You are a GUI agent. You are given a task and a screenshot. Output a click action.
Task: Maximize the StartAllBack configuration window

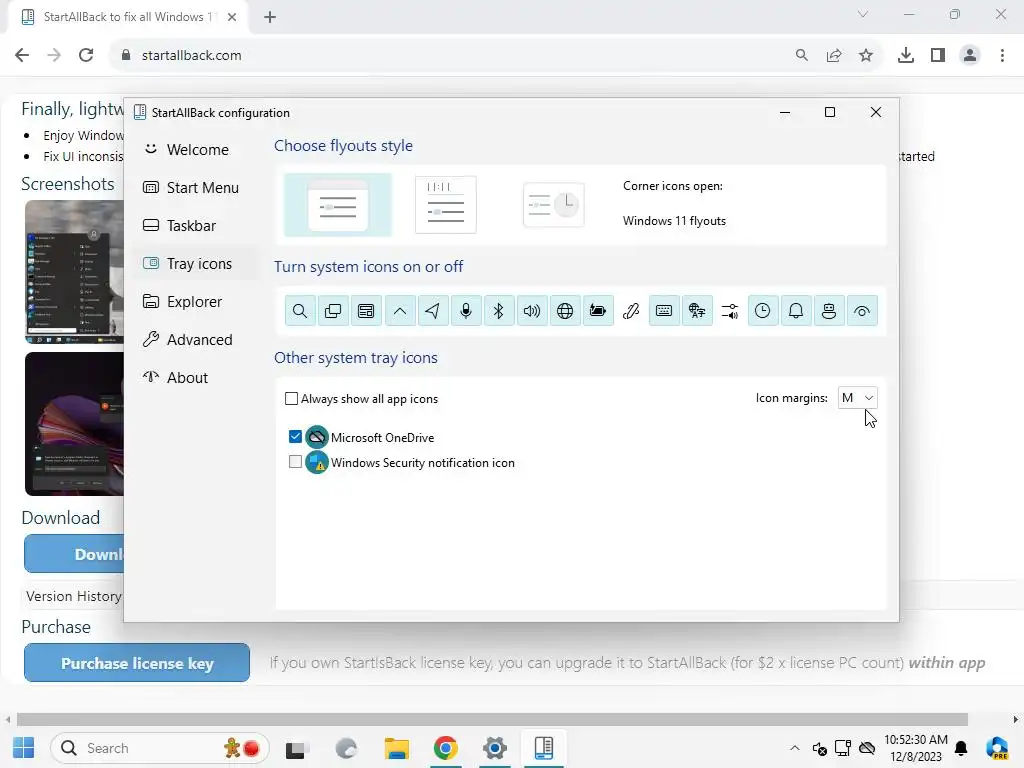tap(830, 112)
